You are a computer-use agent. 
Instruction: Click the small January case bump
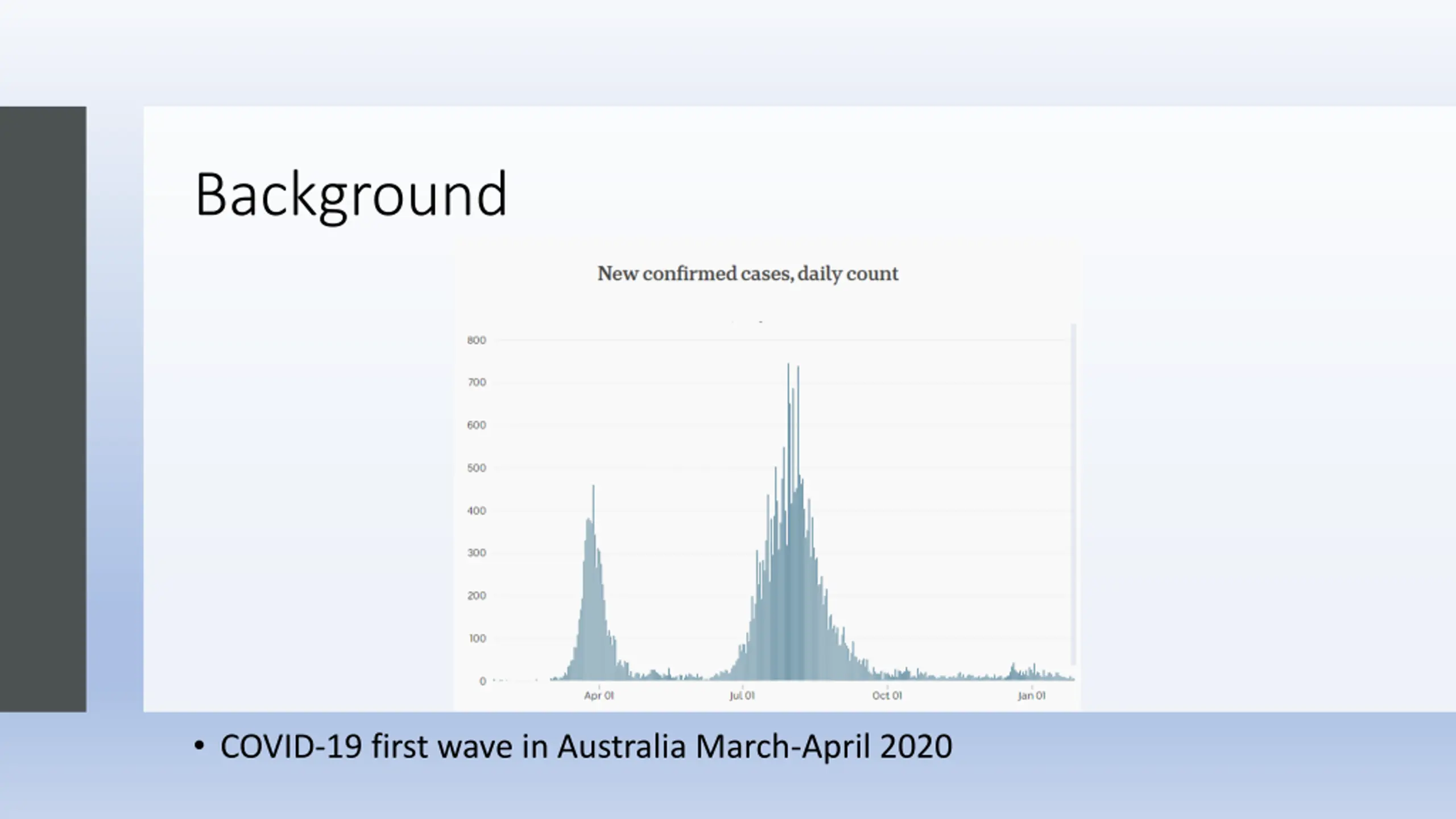[1013, 671]
